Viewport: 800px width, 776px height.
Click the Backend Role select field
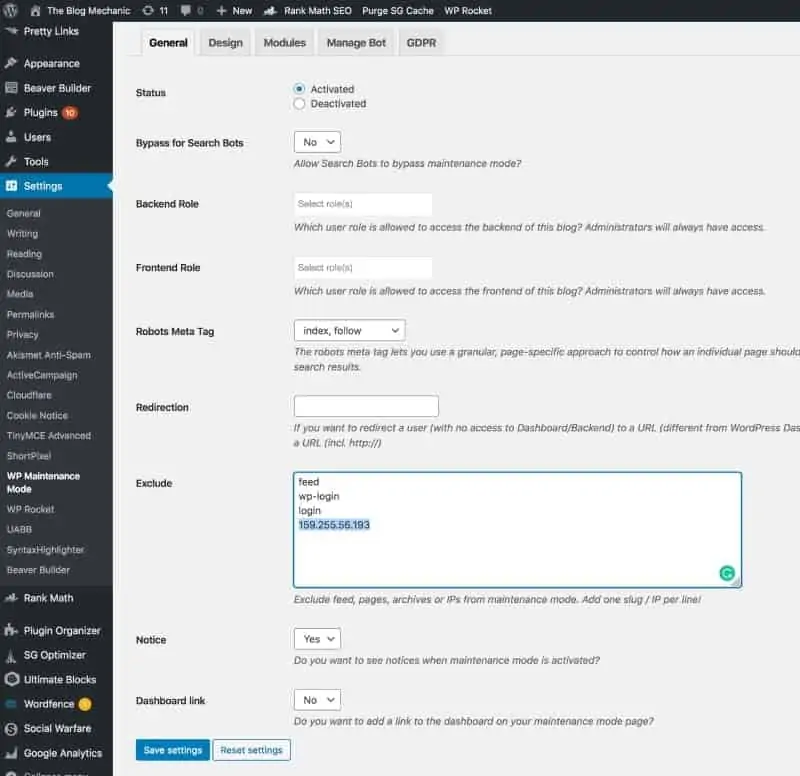point(363,204)
